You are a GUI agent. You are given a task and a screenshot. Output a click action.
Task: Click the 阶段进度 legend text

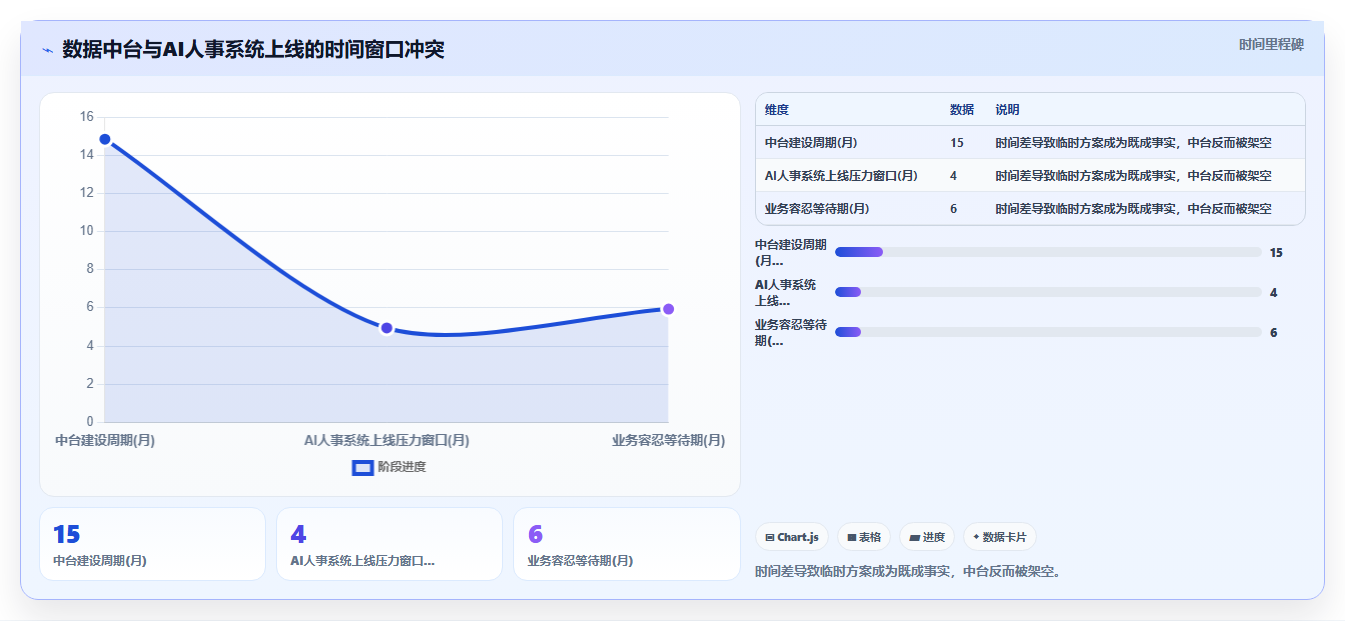(402, 467)
